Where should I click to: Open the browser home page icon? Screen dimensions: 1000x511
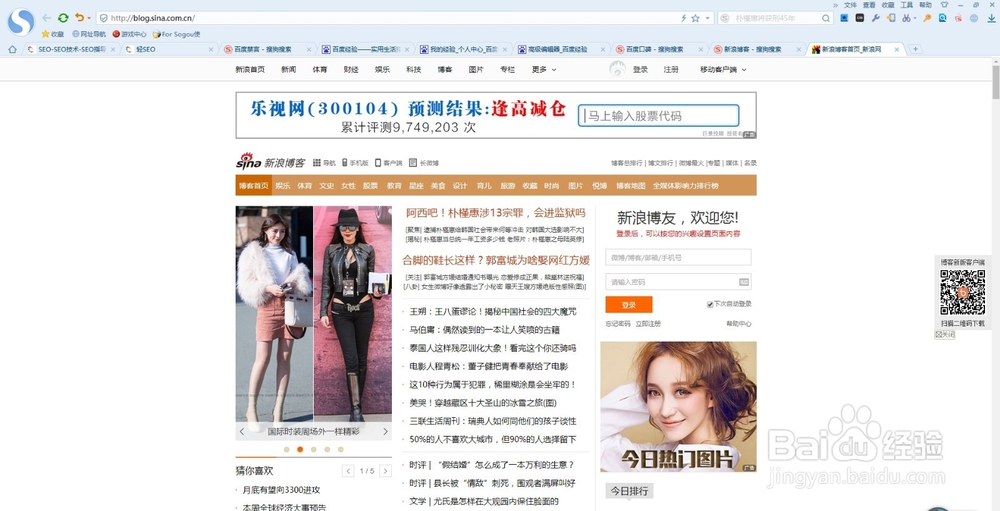[12, 49]
